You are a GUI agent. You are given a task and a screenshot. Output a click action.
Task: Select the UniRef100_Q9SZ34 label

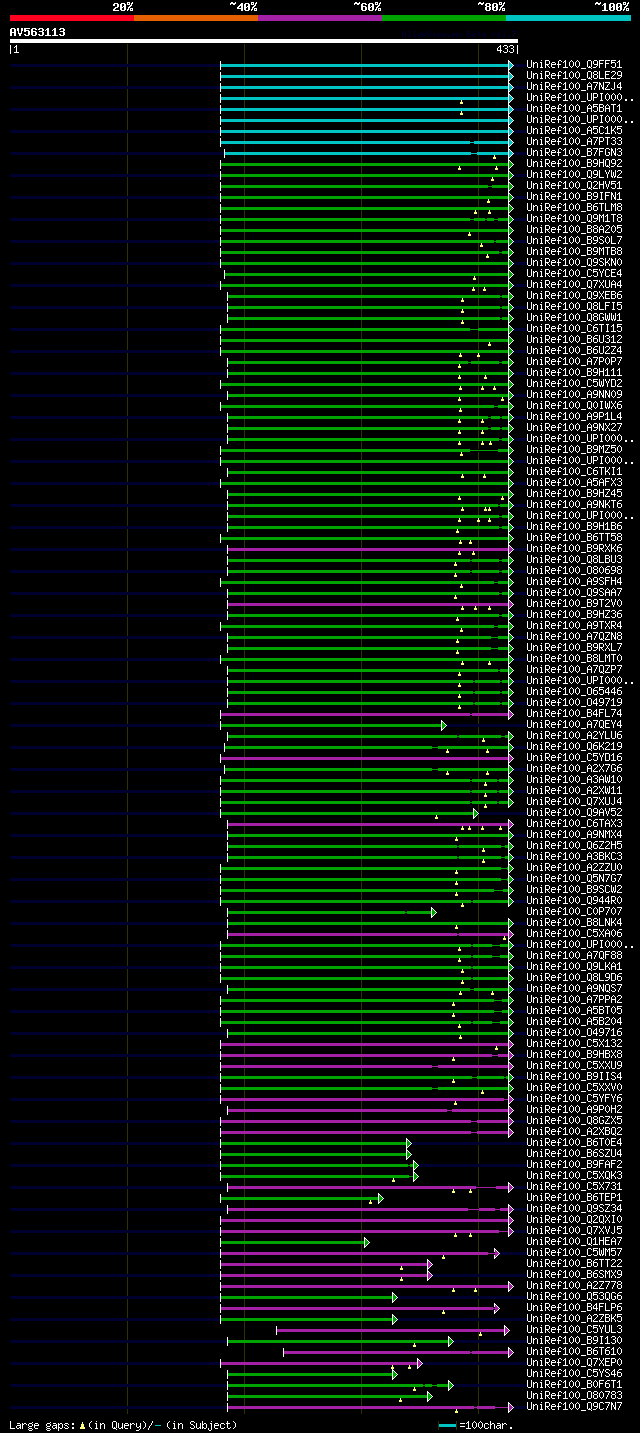coord(574,1208)
